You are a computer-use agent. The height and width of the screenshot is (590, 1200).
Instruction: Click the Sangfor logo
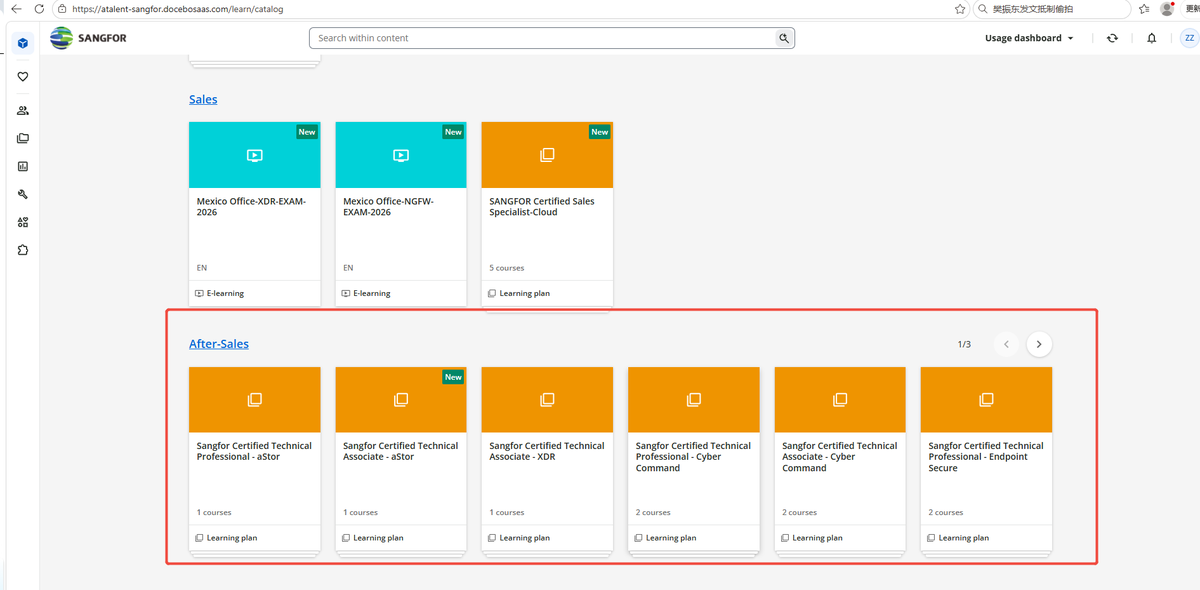click(88, 38)
